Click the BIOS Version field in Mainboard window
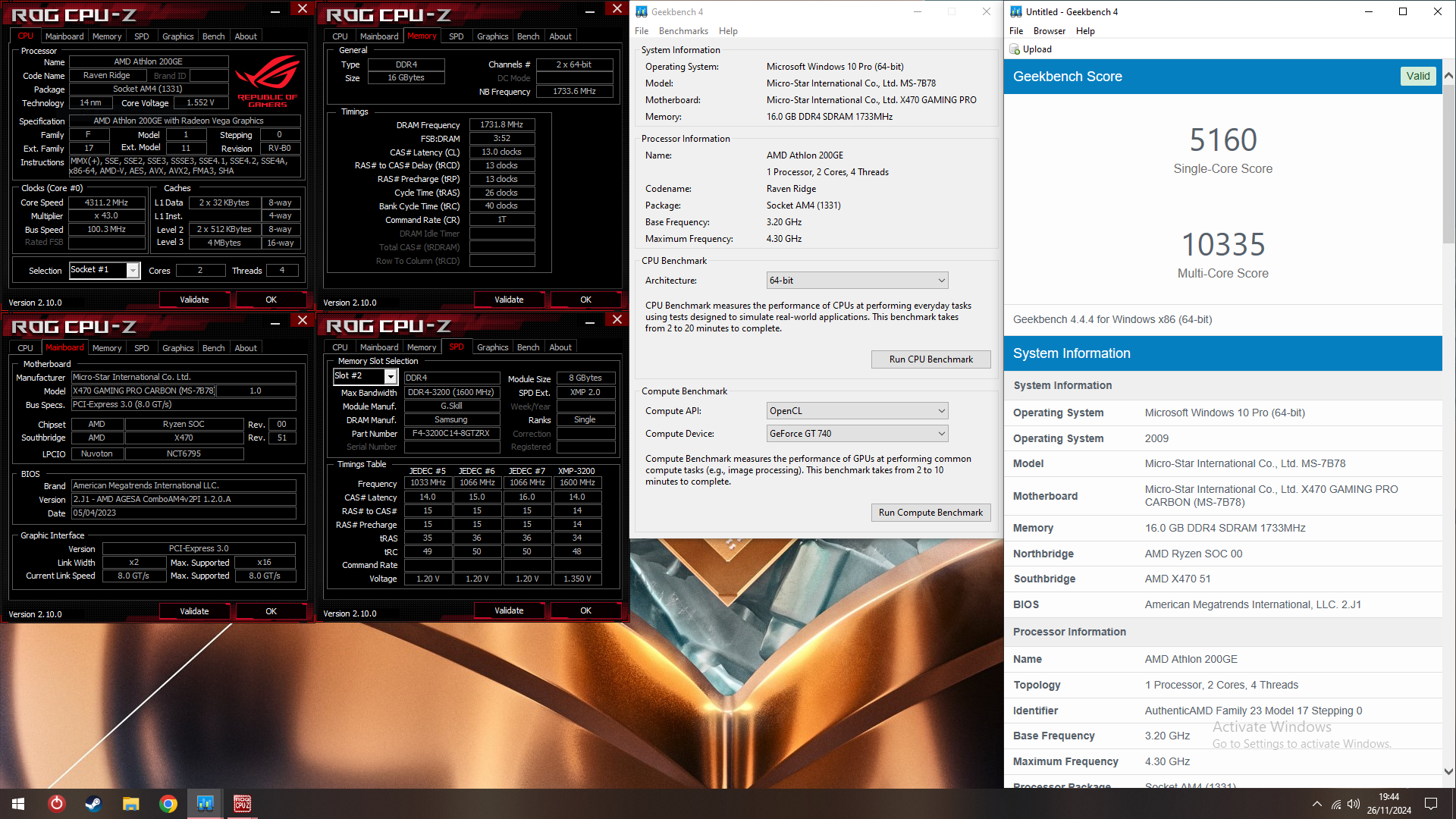Viewport: 1456px width, 819px height. [184, 500]
